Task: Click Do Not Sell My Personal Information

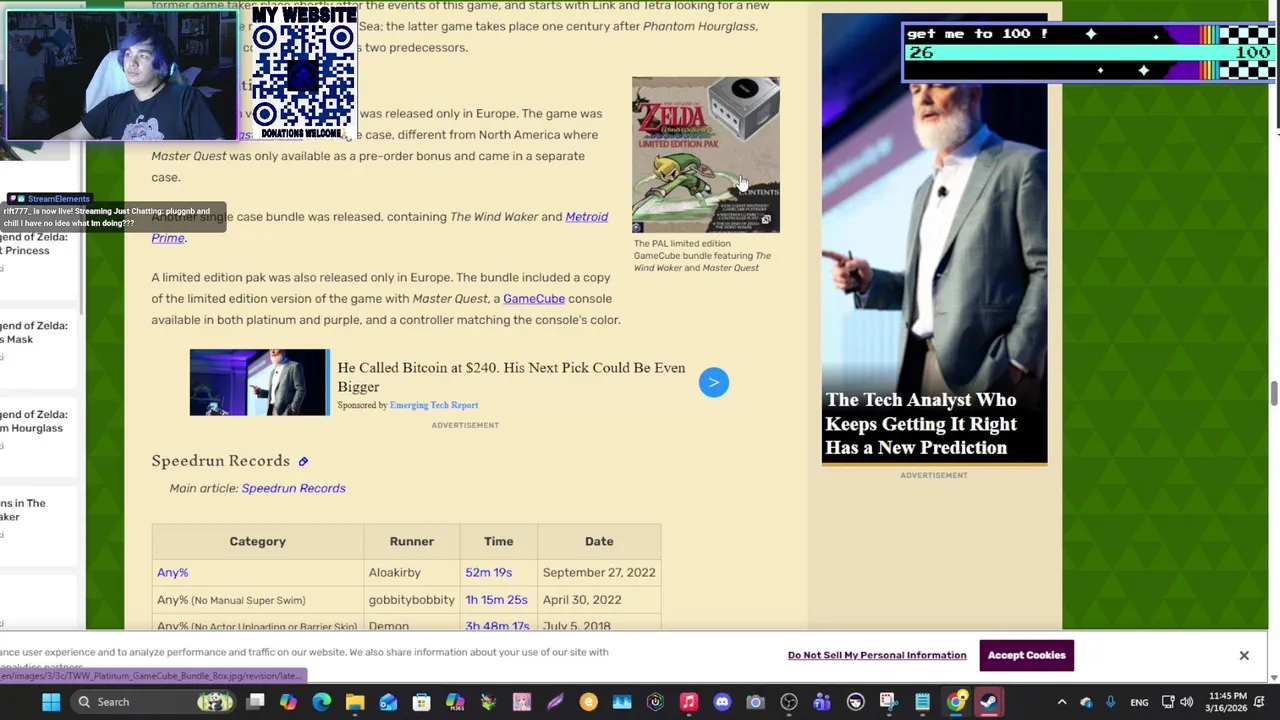Action: pyautogui.click(x=877, y=655)
